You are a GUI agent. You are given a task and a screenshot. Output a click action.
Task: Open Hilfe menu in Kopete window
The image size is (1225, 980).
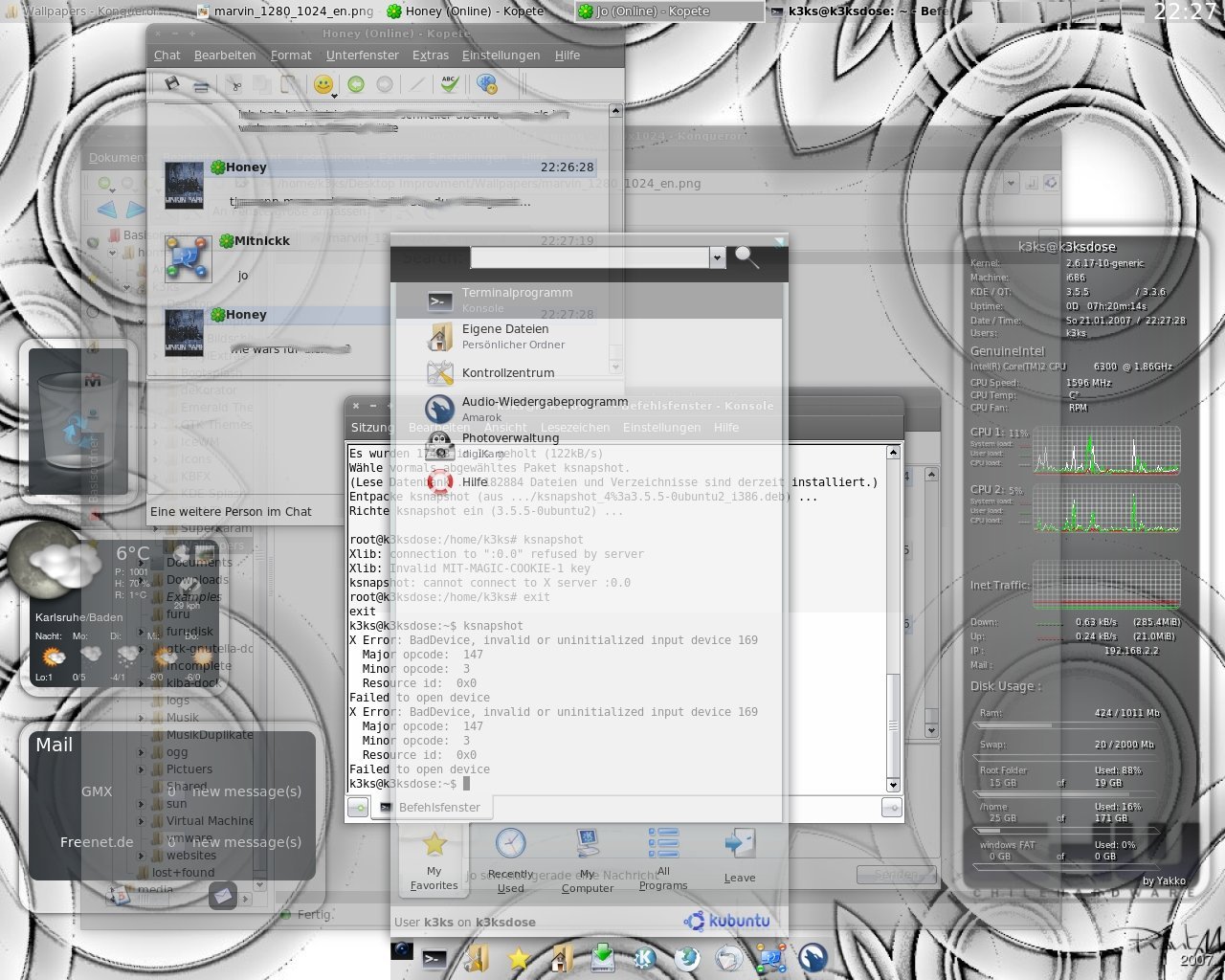(x=568, y=56)
